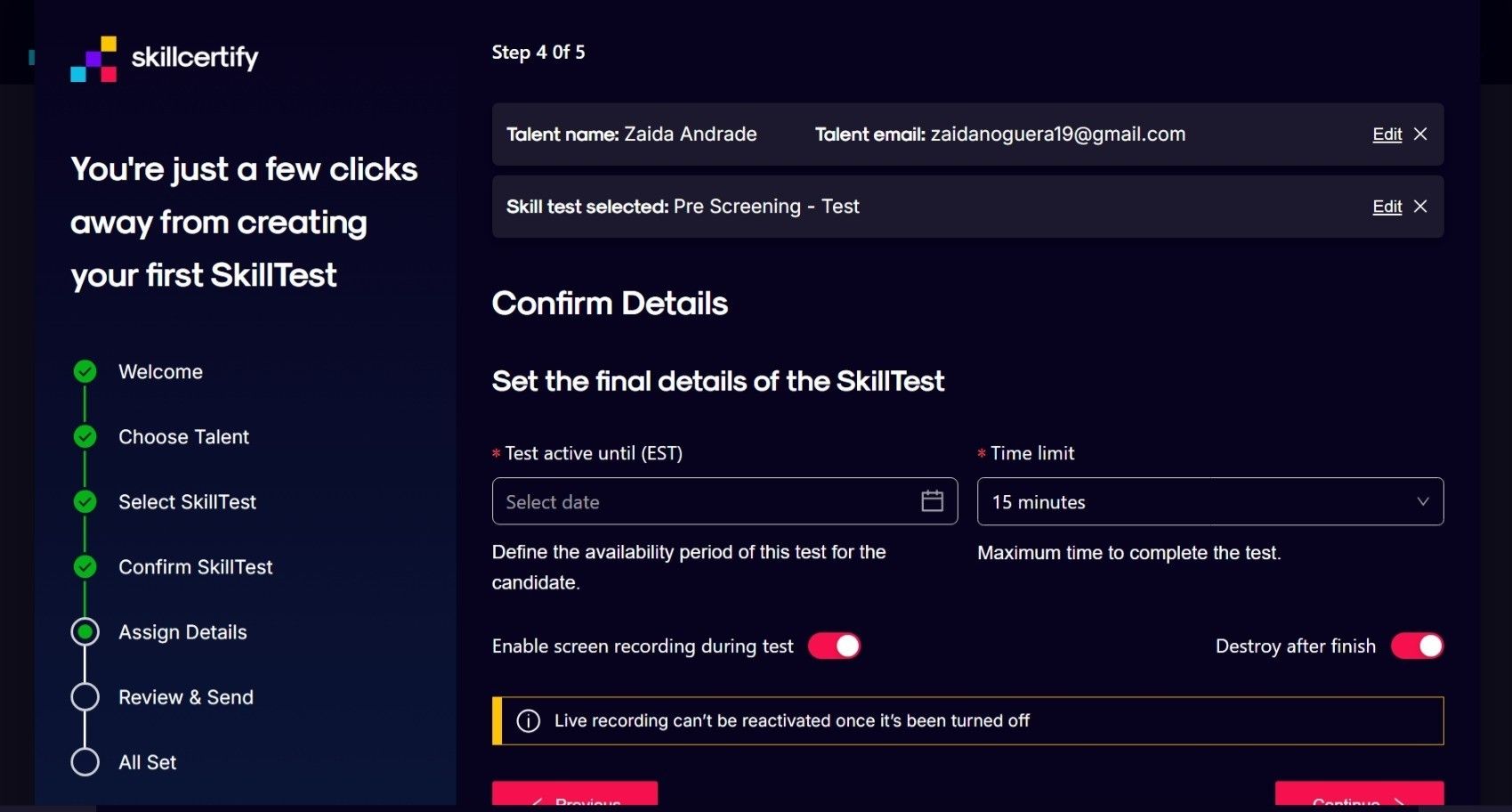Viewport: 1512px width, 812px height.
Task: Go to Review & Send step
Action: (x=186, y=697)
